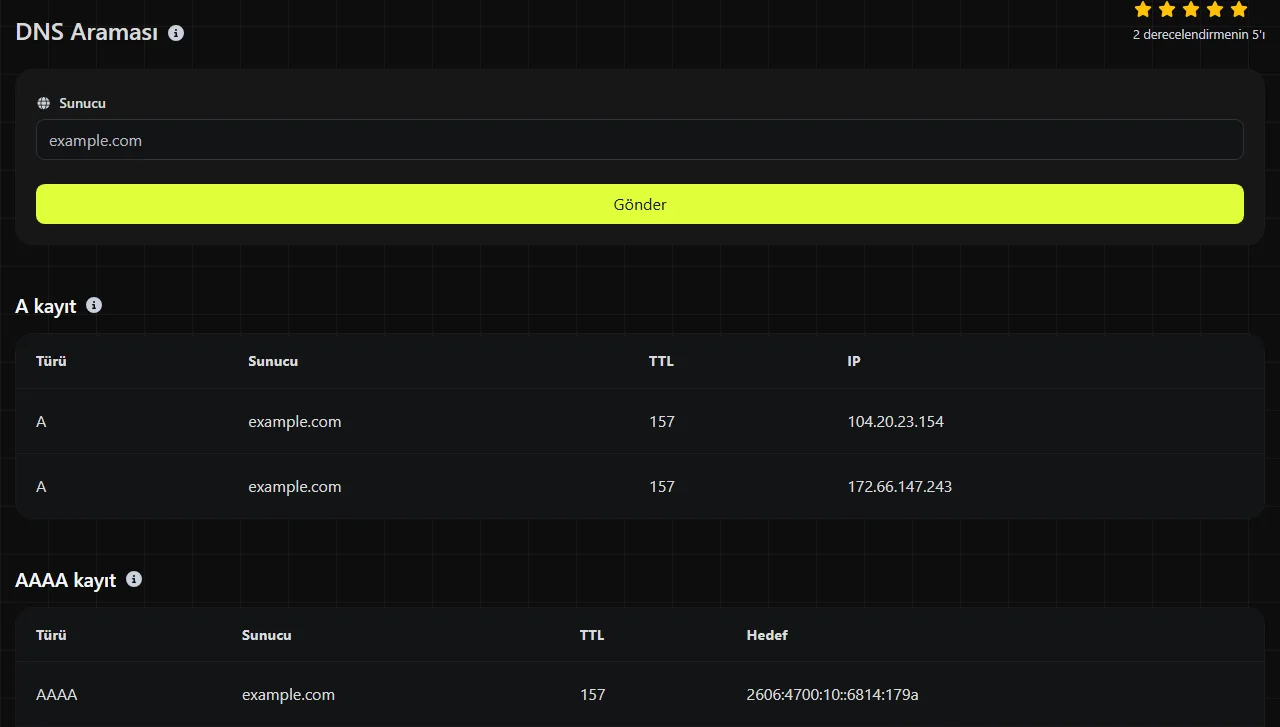This screenshot has height=727, width=1280.
Task: Click the AAAA kayıt section heading
Action: click(x=66, y=580)
